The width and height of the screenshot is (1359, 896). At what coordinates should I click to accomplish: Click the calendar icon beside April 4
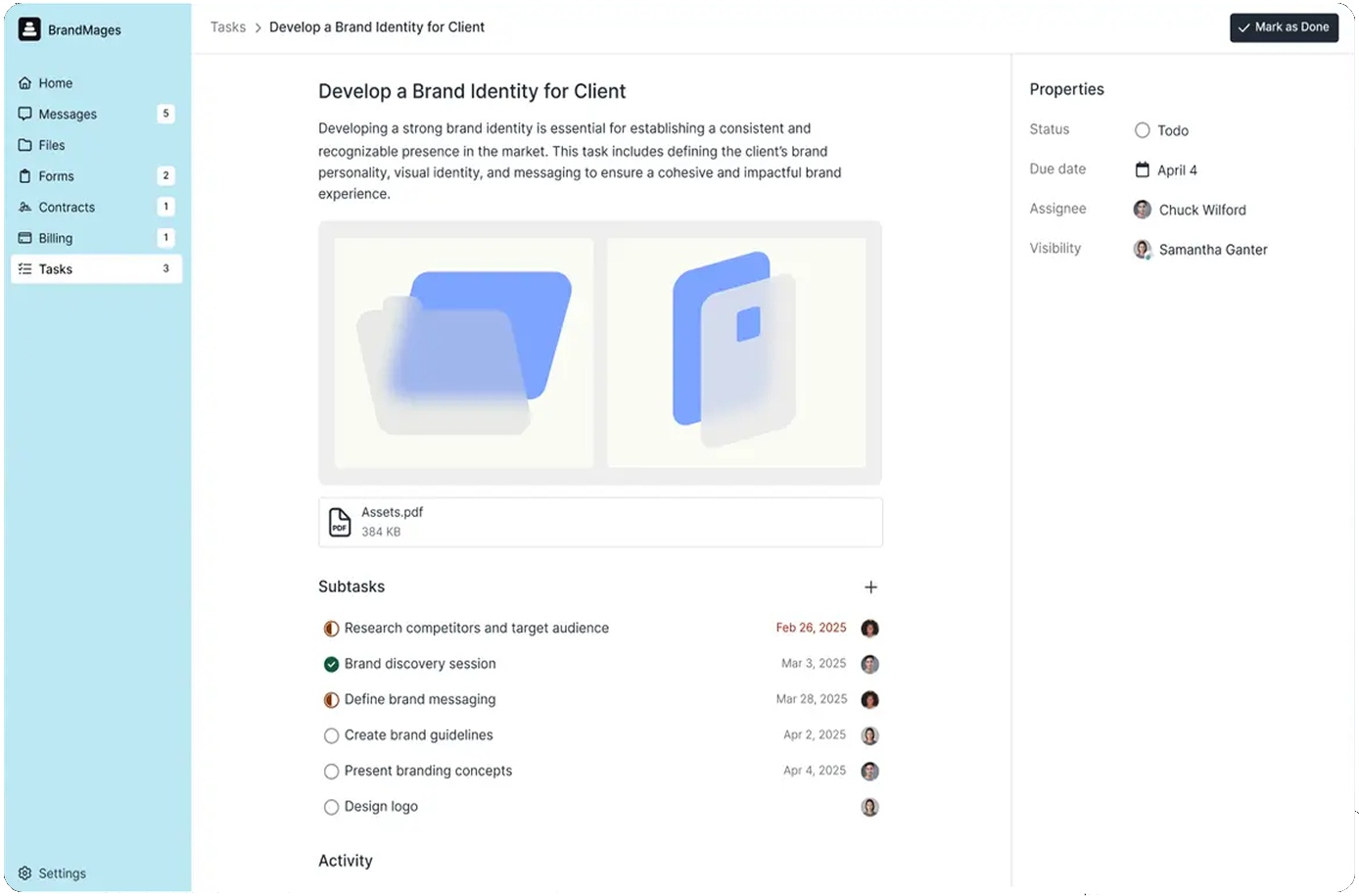pyautogui.click(x=1142, y=169)
